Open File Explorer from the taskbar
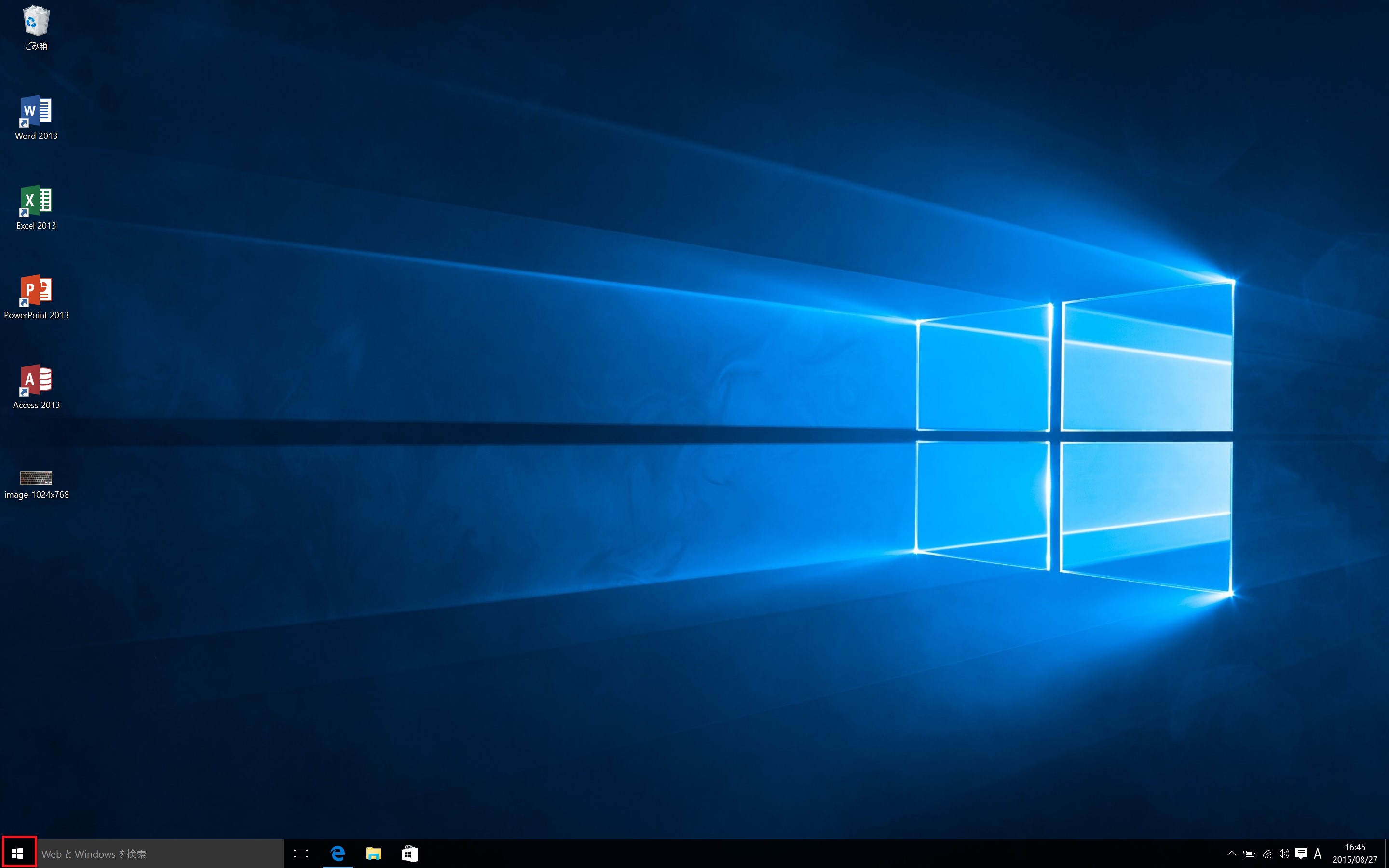The image size is (1389, 868). click(x=374, y=854)
